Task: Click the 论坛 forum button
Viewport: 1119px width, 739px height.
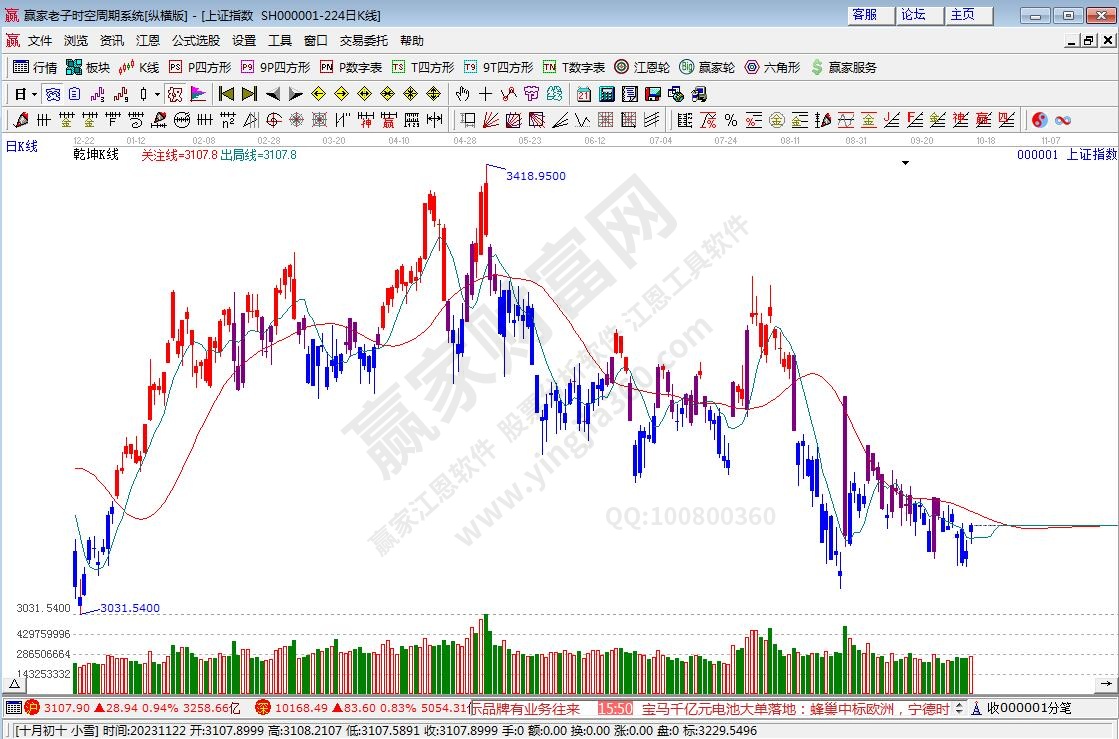Action: coord(913,15)
